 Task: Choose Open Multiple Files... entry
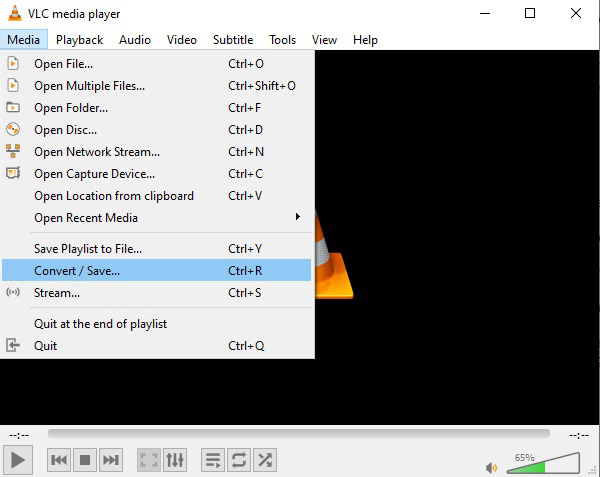156,86
